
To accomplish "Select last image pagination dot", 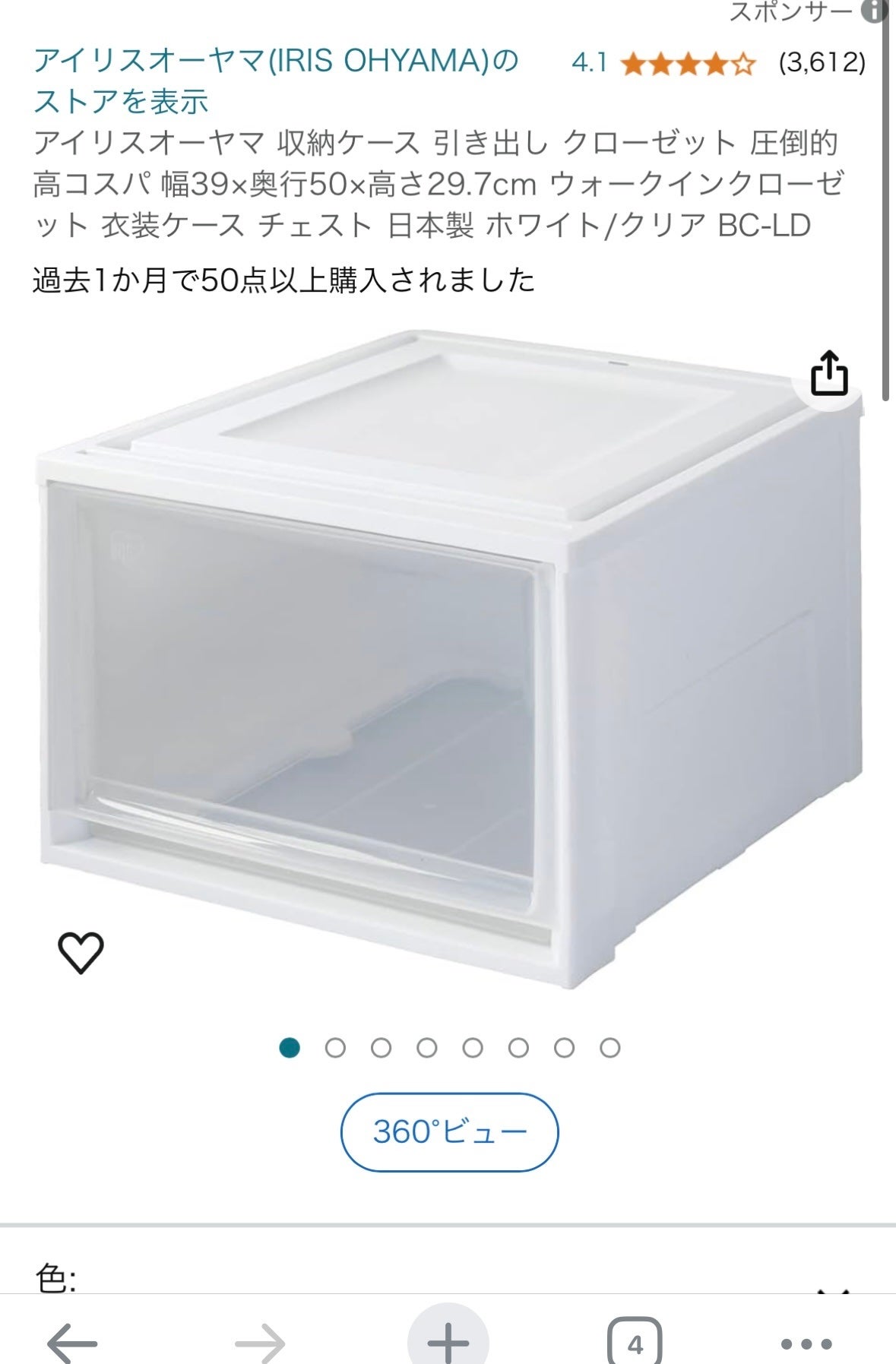I will point(609,1049).
